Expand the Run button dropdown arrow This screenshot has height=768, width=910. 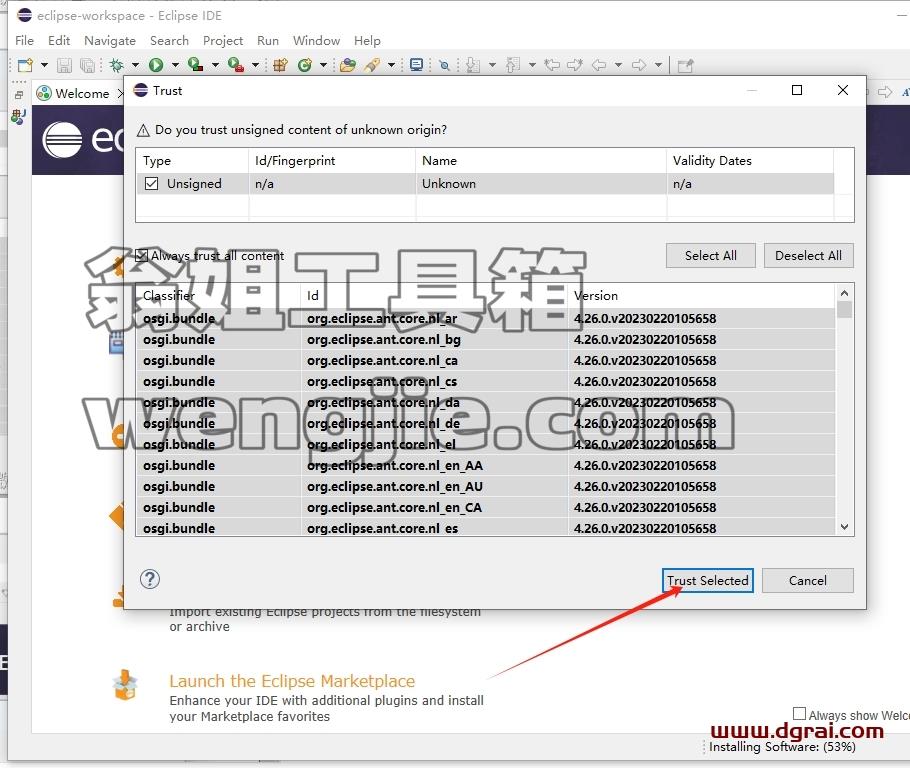pyautogui.click(x=175, y=65)
